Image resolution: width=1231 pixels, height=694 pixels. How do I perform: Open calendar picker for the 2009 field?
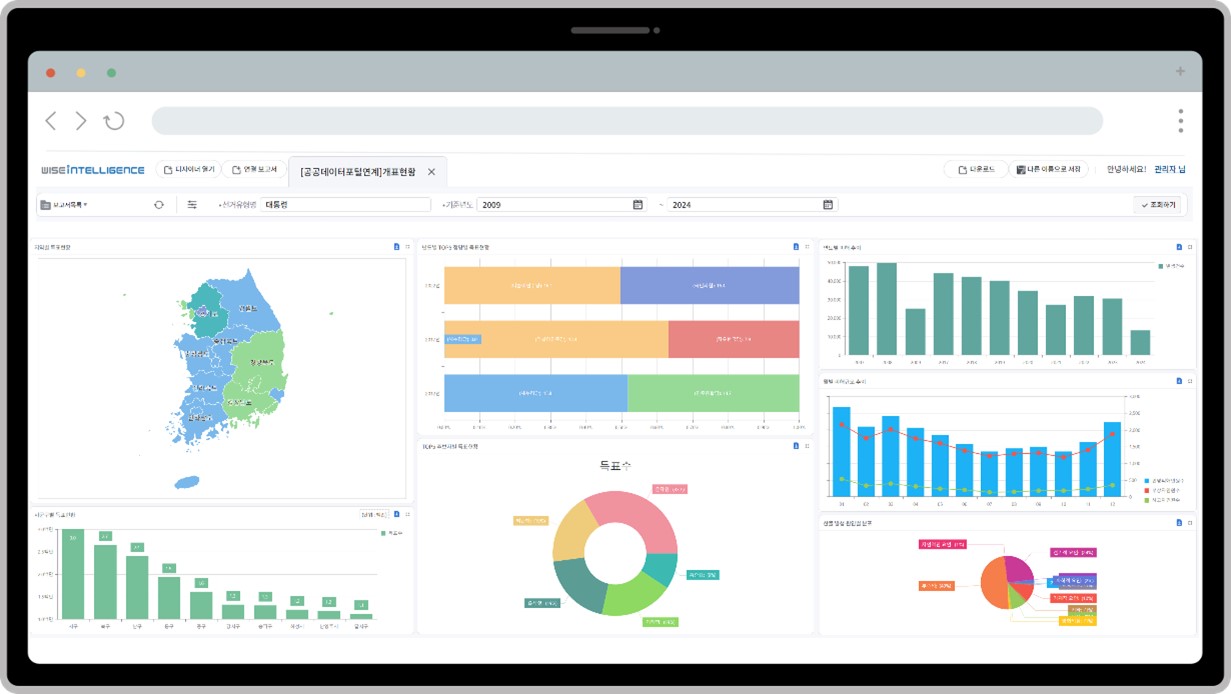pyautogui.click(x=638, y=205)
